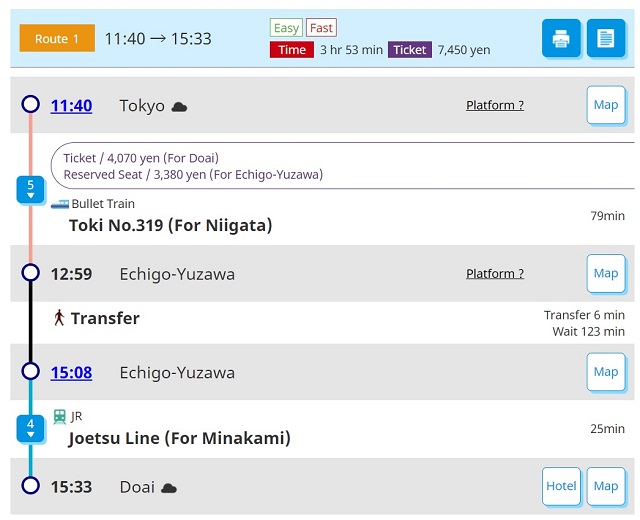Click the red Time badge
640x520 pixels.
292,50
